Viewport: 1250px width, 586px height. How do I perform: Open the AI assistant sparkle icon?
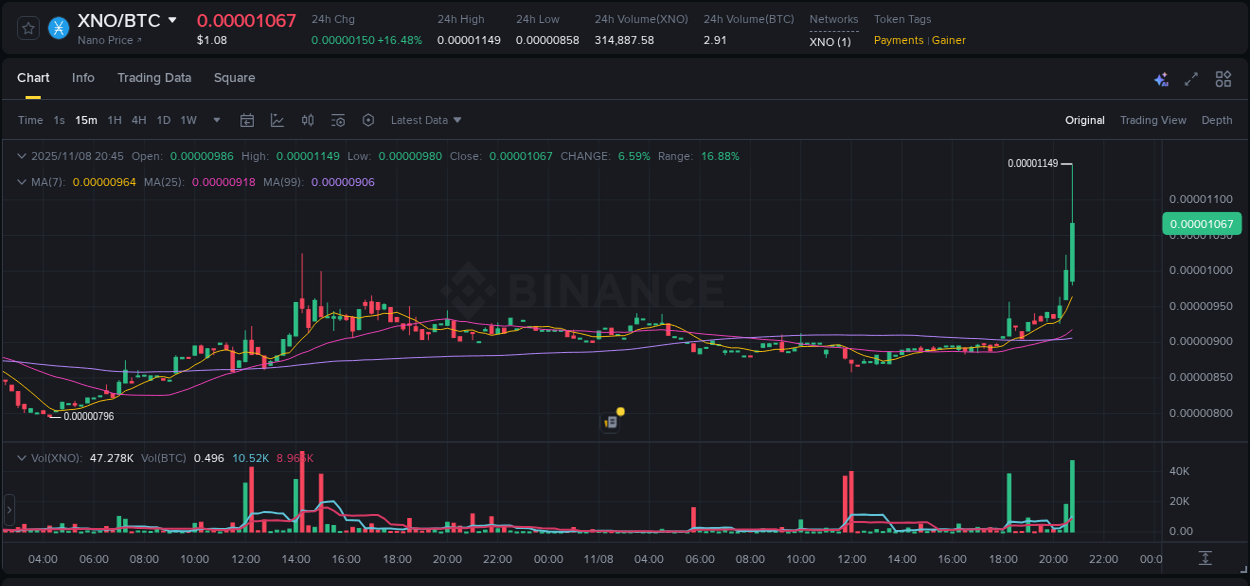pyautogui.click(x=1160, y=78)
